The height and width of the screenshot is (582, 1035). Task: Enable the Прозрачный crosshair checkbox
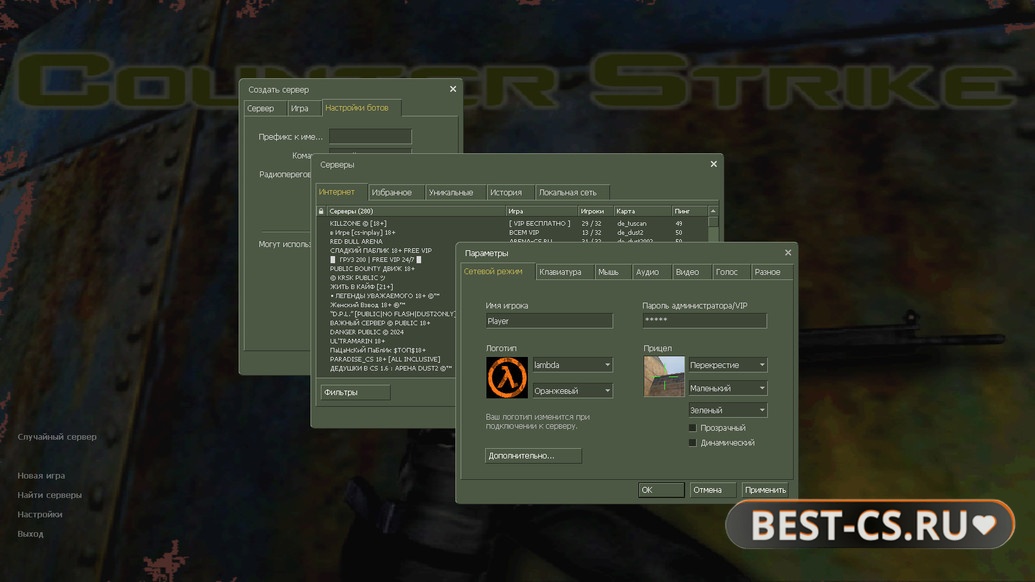[x=692, y=428]
